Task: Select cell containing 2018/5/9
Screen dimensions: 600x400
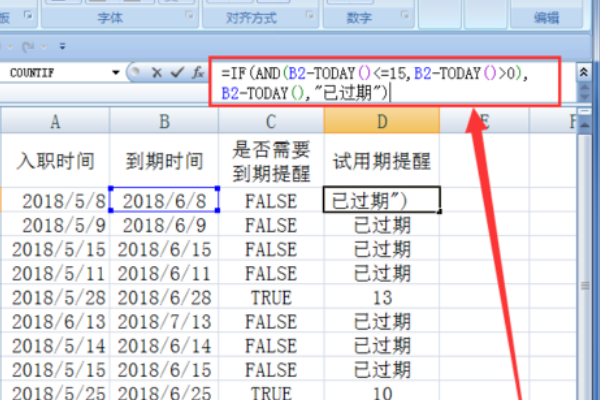Action: (x=55, y=224)
